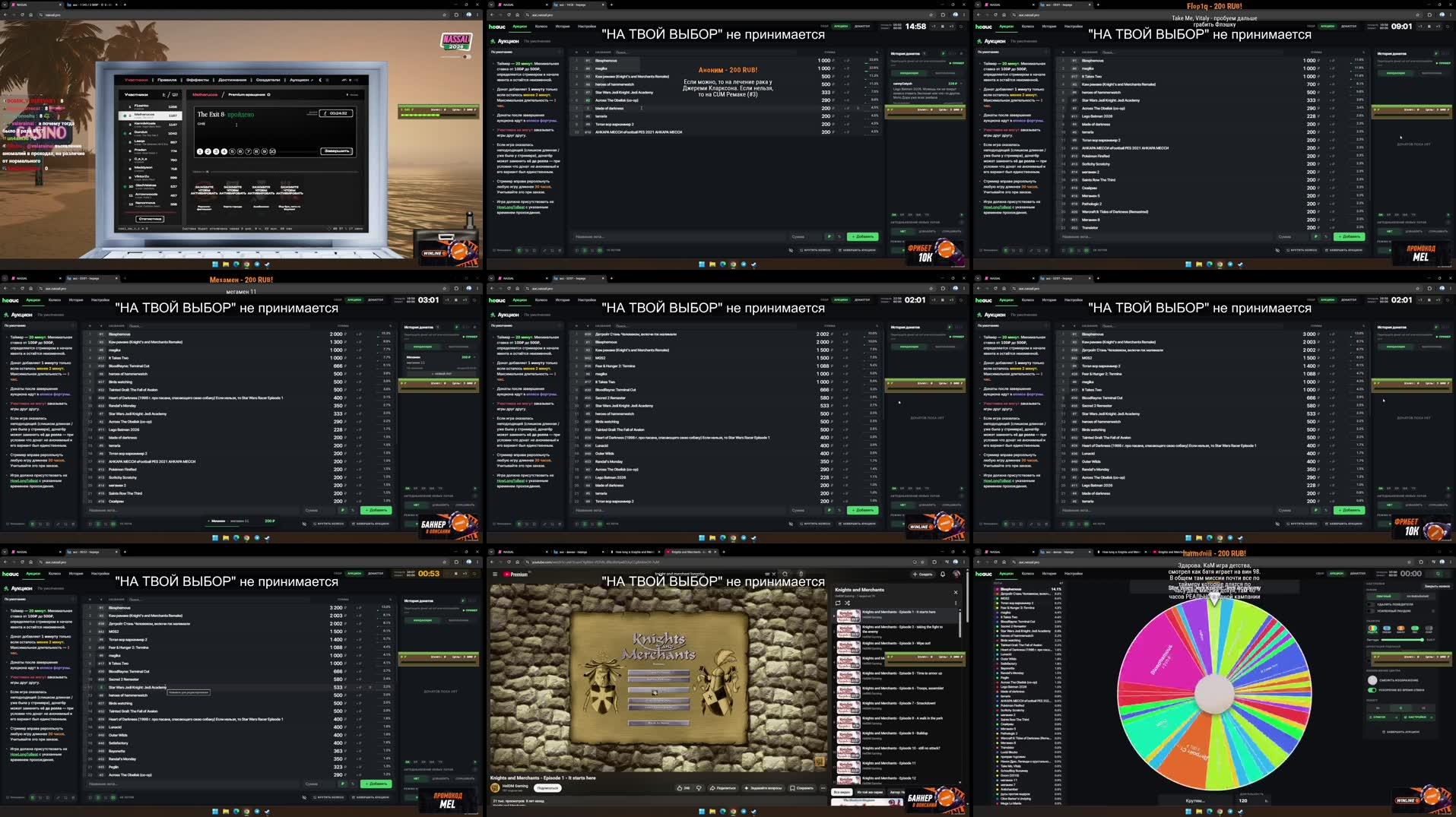Select Star Wars Jedi Knight row in 00:53 frame

click(239, 687)
